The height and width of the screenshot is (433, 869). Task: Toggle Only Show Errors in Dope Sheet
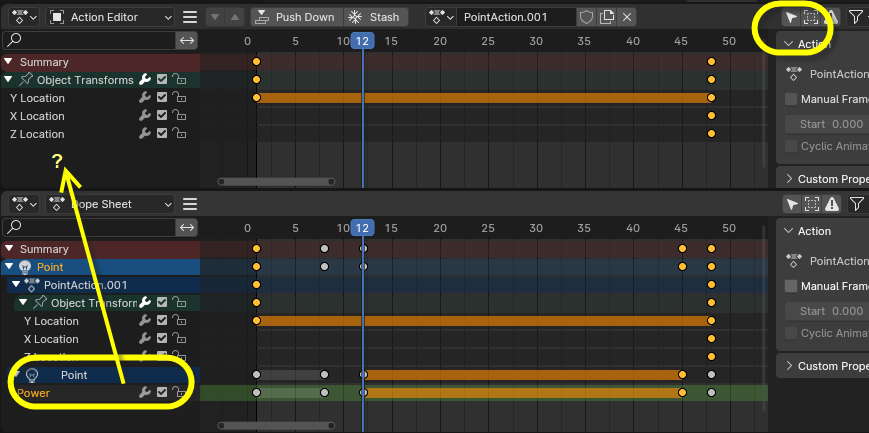pyautogui.click(x=831, y=204)
